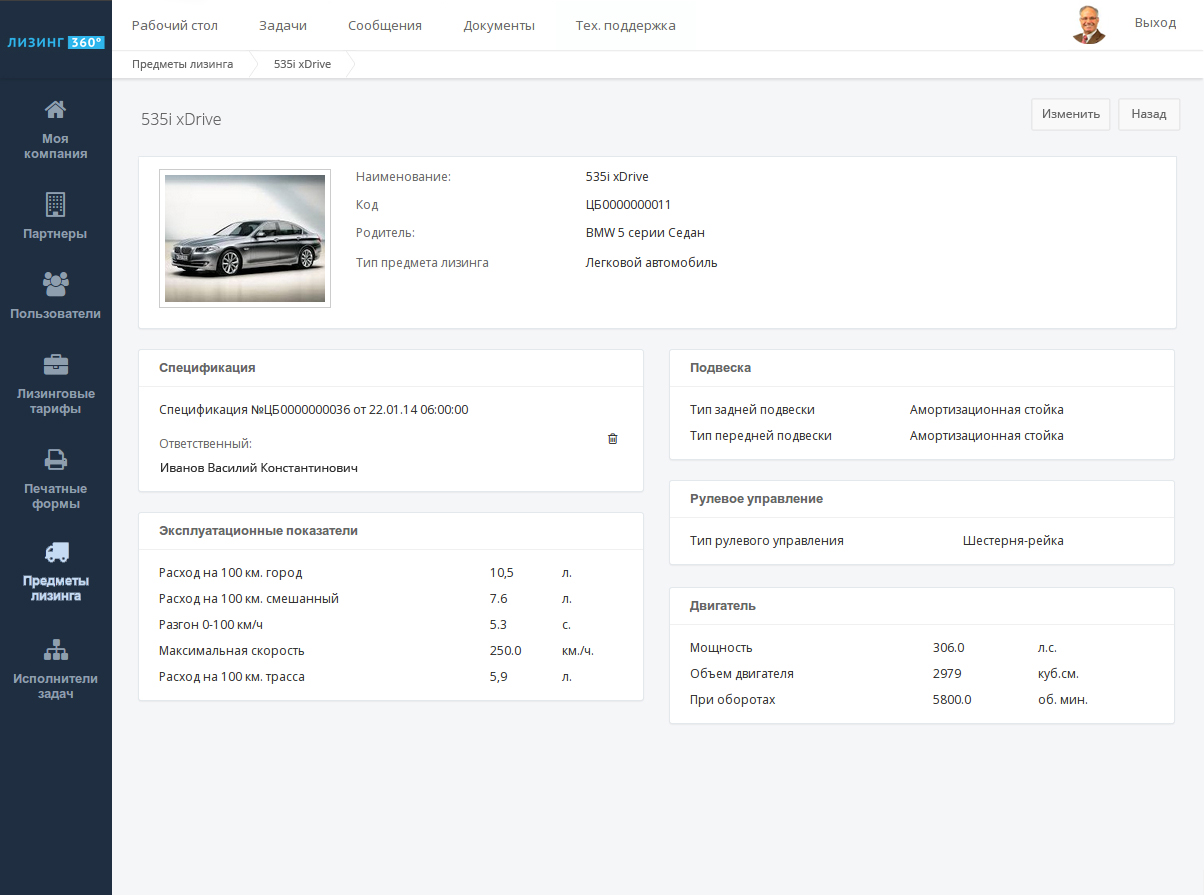The width and height of the screenshot is (1204, 895).
Task: Open Тех. поддержка menu item
Action: pyautogui.click(x=626, y=25)
